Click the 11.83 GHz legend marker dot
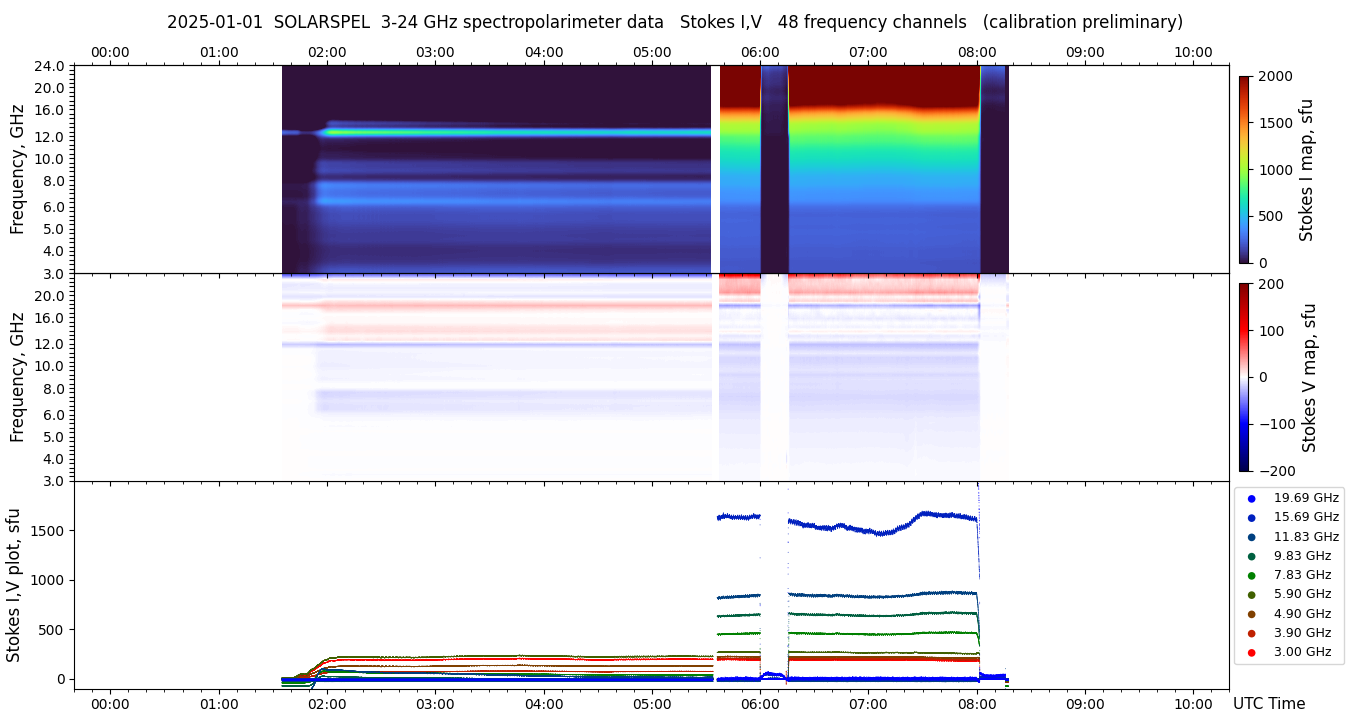 1251,537
